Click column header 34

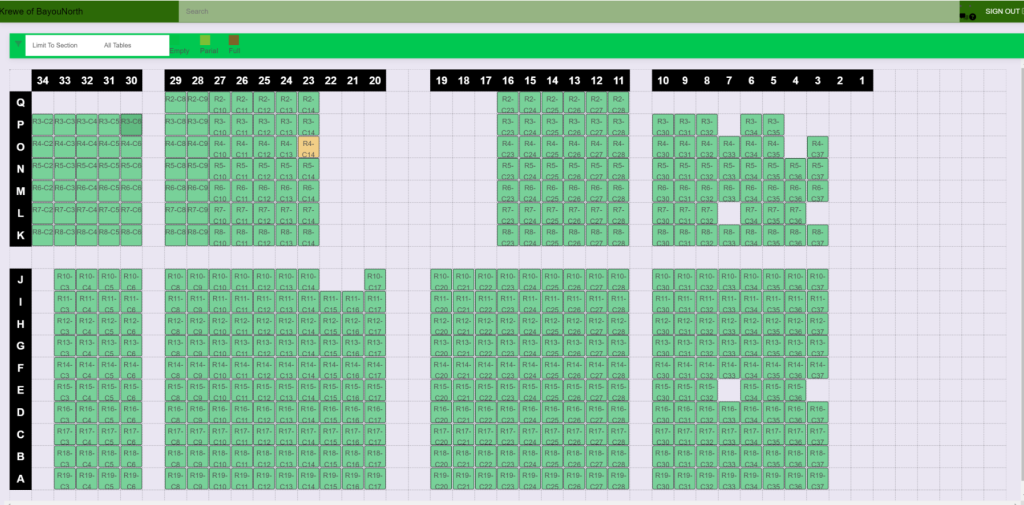pos(42,80)
